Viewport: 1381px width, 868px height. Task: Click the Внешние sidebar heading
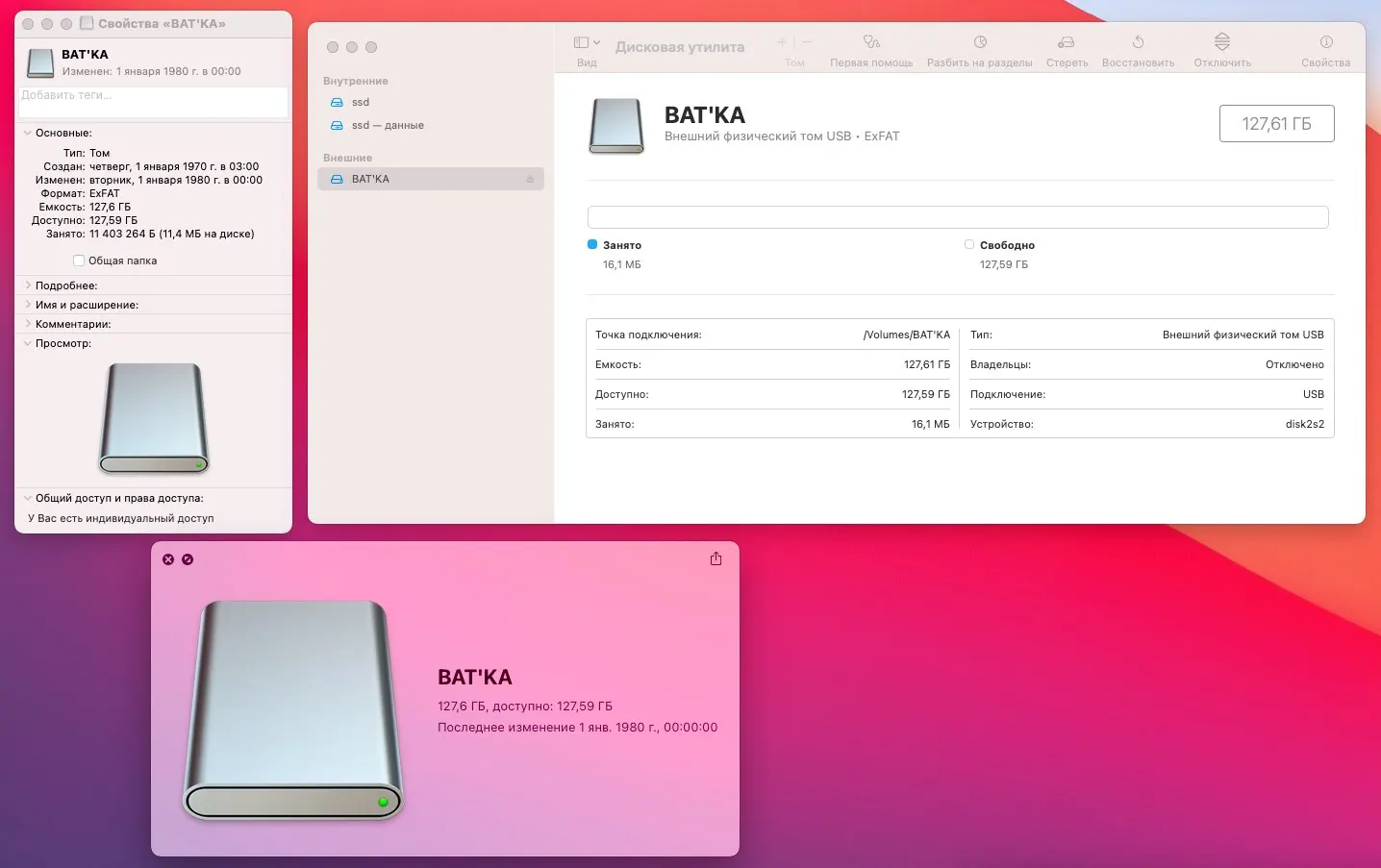[347, 158]
